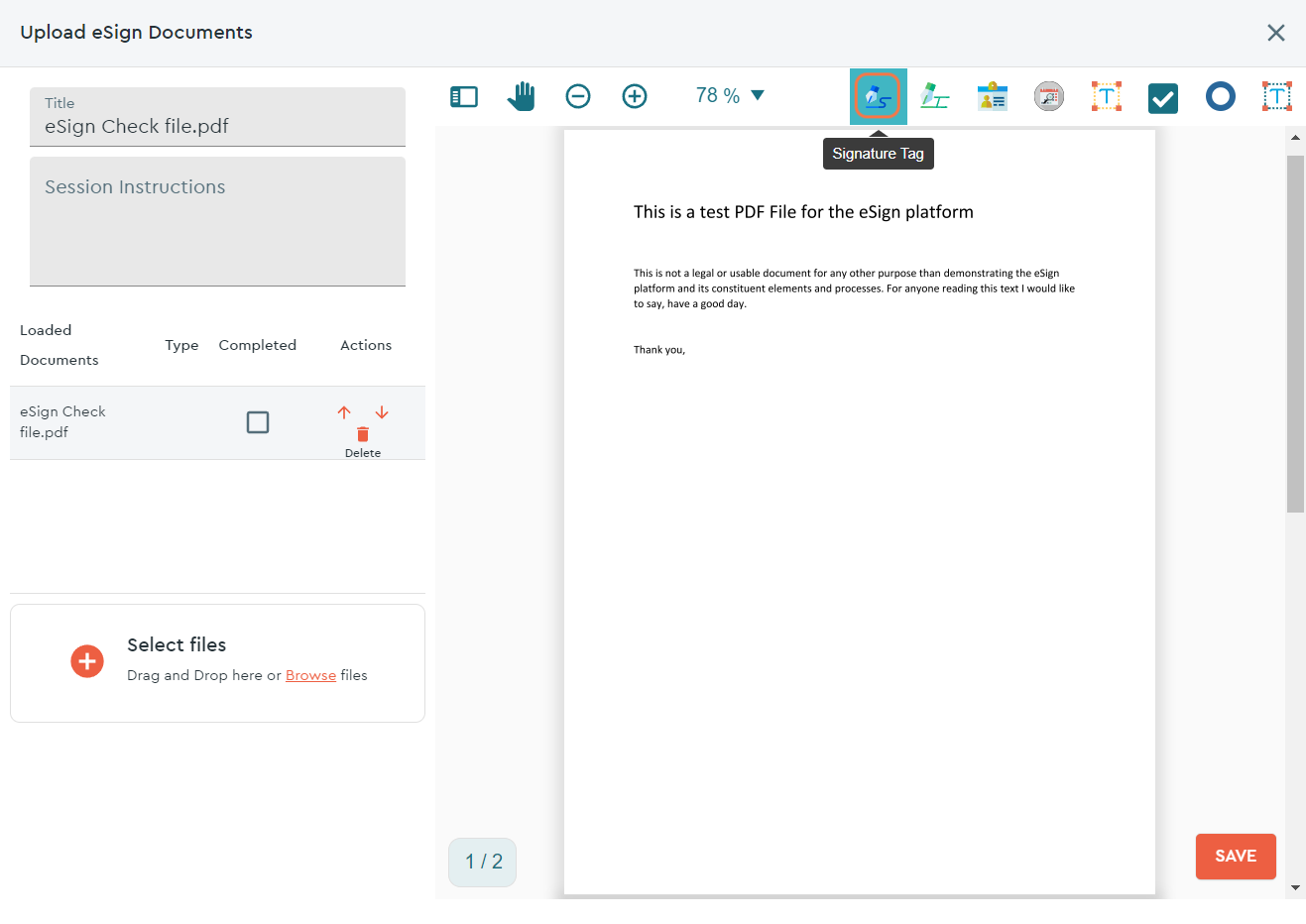Select the radio button tag tool
This screenshot has height=924, width=1306.
pos(1221,96)
